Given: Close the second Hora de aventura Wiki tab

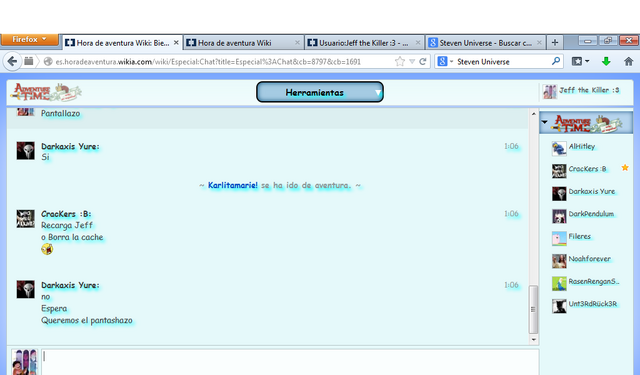Looking at the screenshot, I should (x=297, y=42).
